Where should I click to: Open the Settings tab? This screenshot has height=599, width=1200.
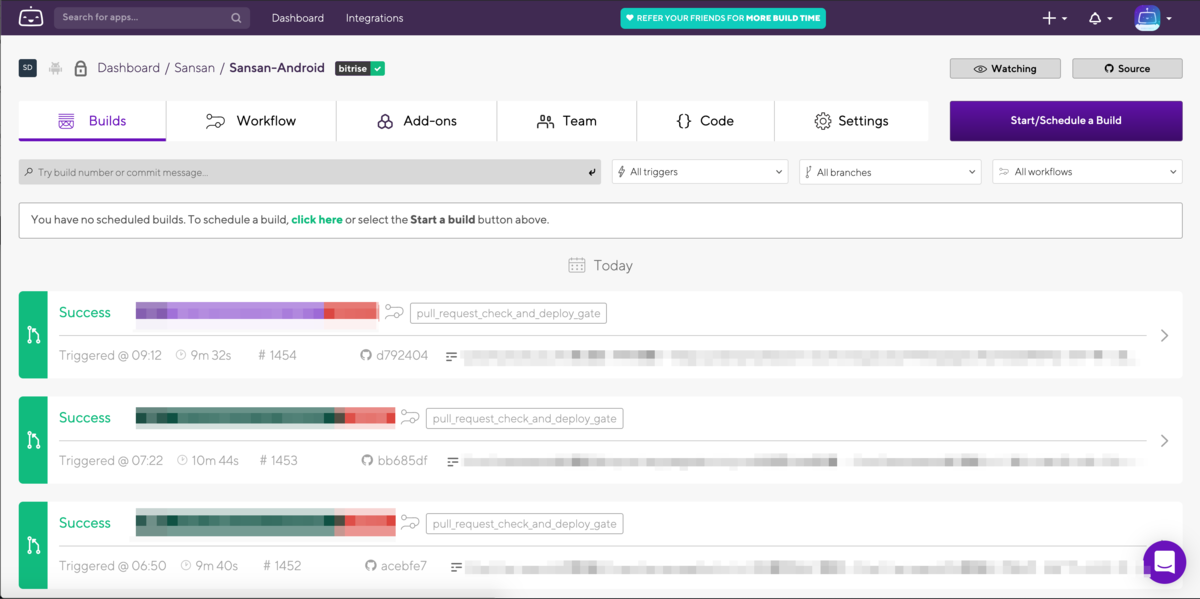coord(851,121)
